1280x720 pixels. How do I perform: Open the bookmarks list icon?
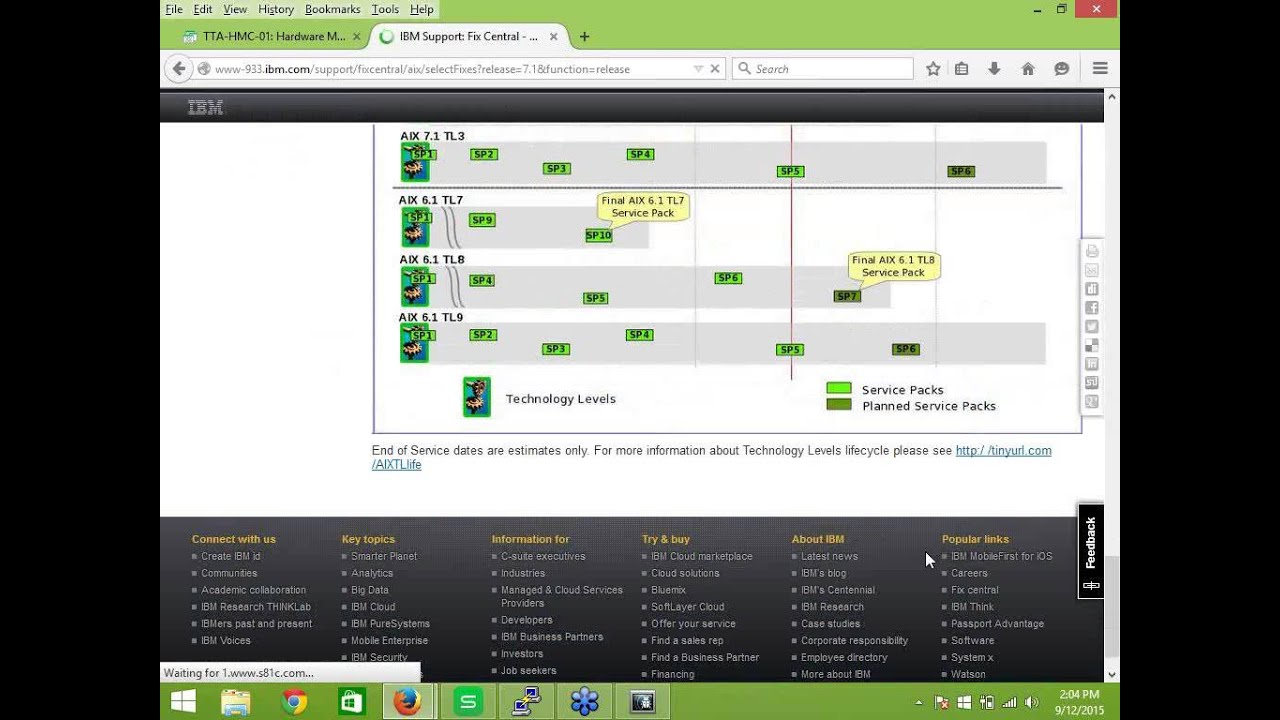tap(961, 69)
